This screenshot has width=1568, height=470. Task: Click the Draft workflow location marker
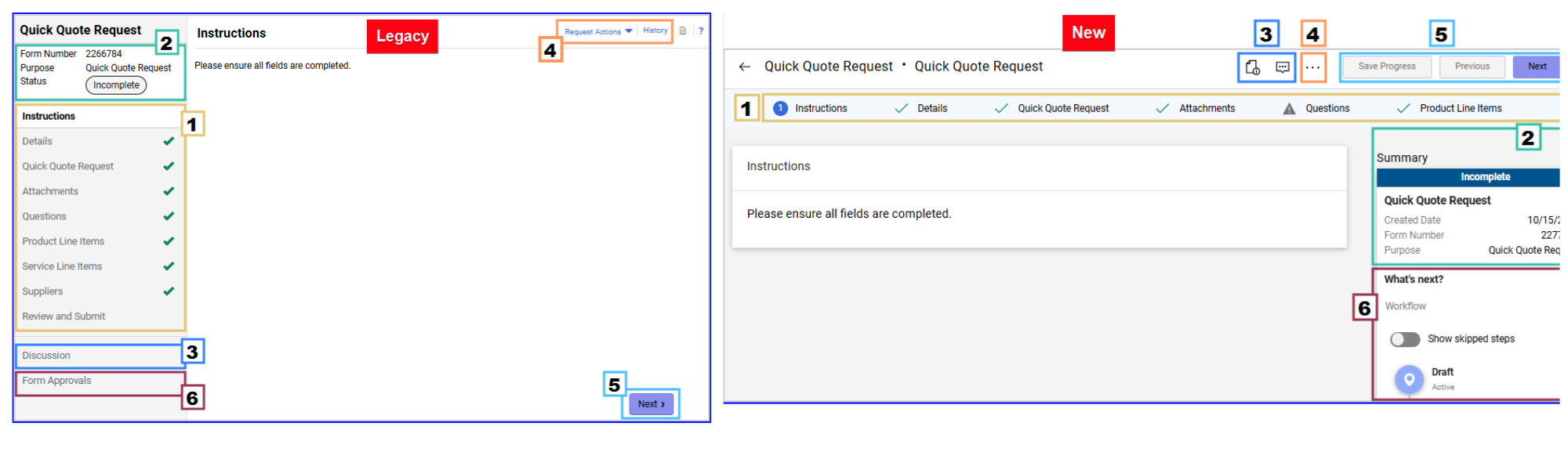click(x=1409, y=380)
